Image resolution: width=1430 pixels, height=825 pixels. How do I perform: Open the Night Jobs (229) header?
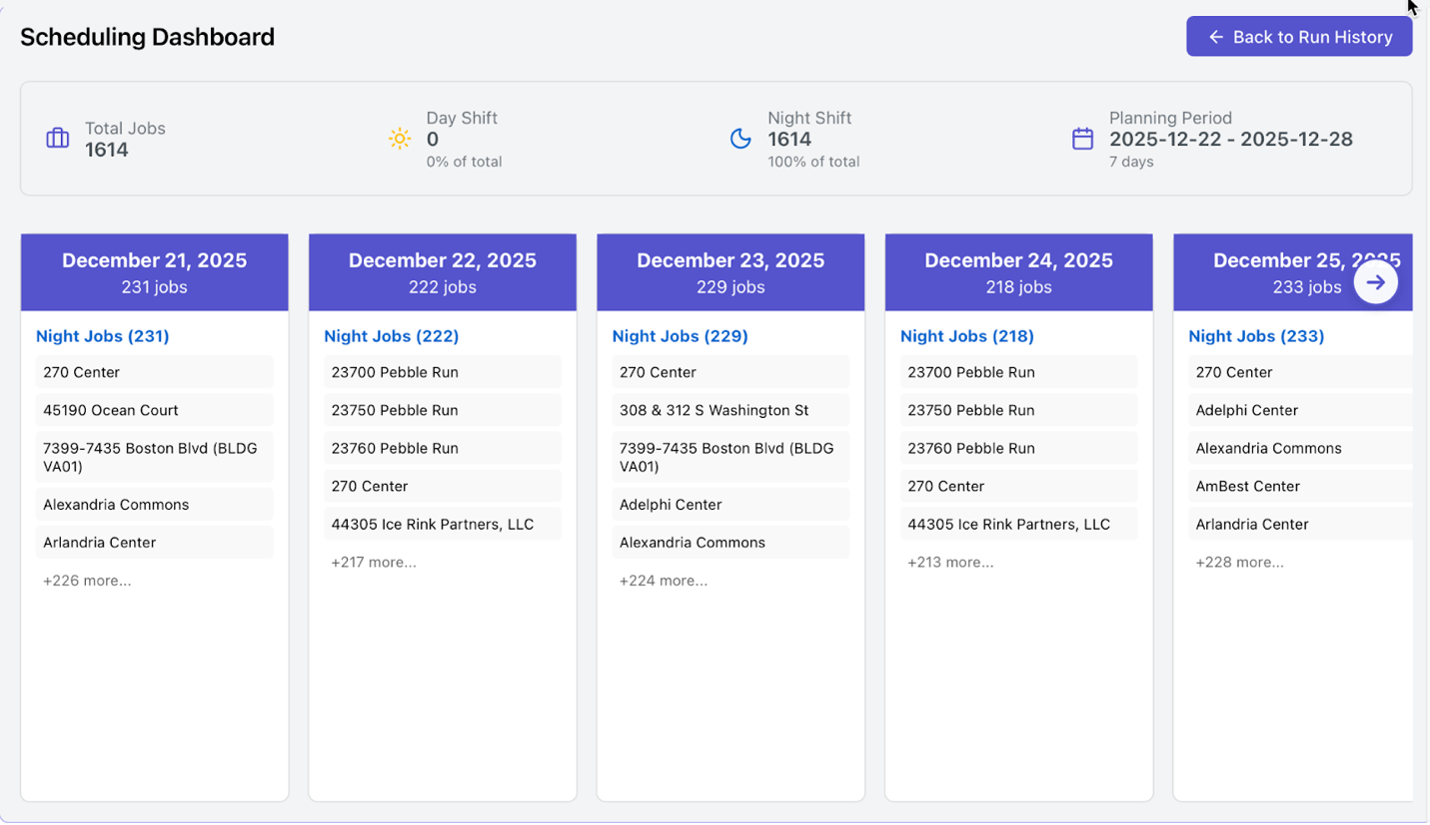679,336
